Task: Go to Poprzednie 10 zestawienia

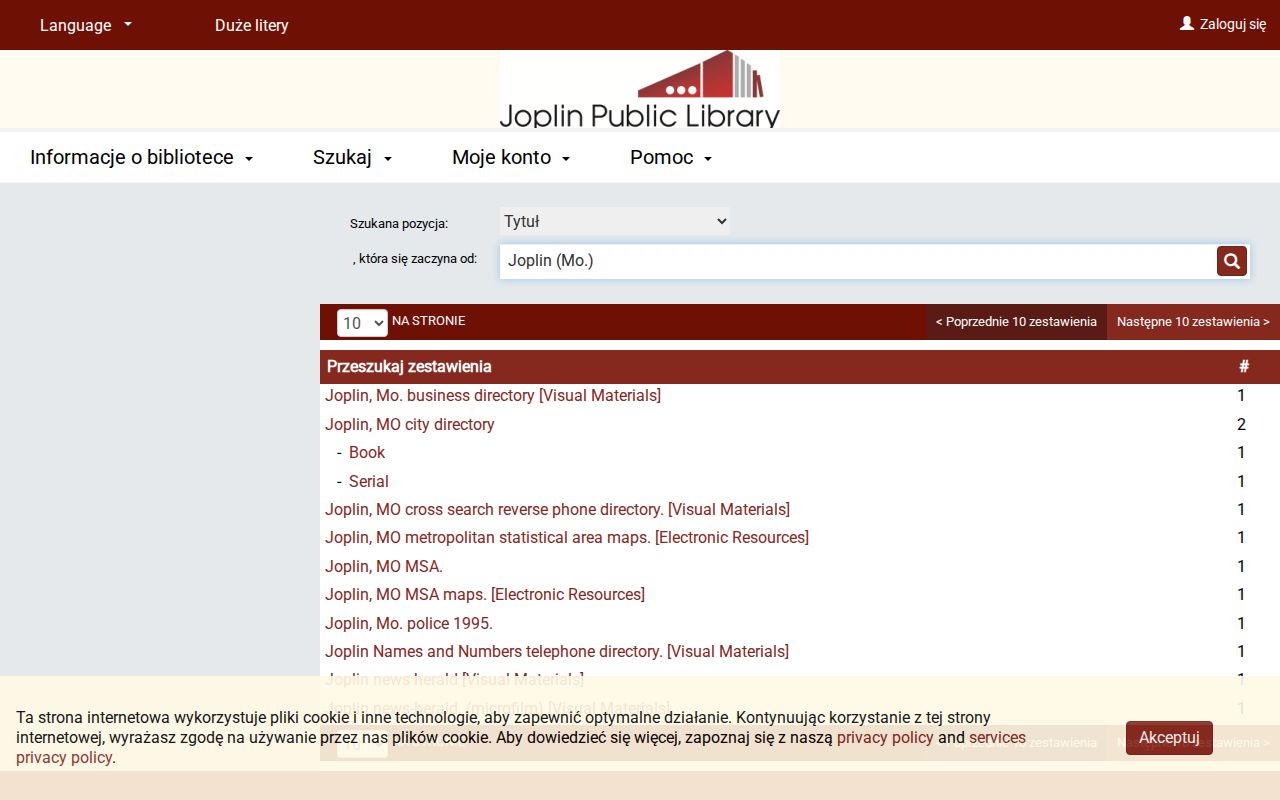Action: coord(1016,322)
